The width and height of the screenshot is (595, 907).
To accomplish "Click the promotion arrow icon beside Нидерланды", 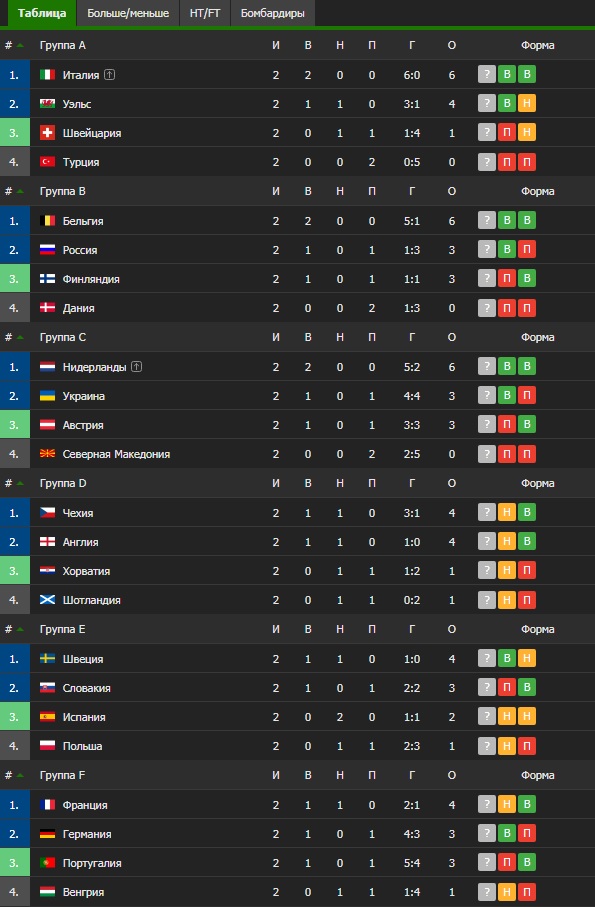I will 136,367.
